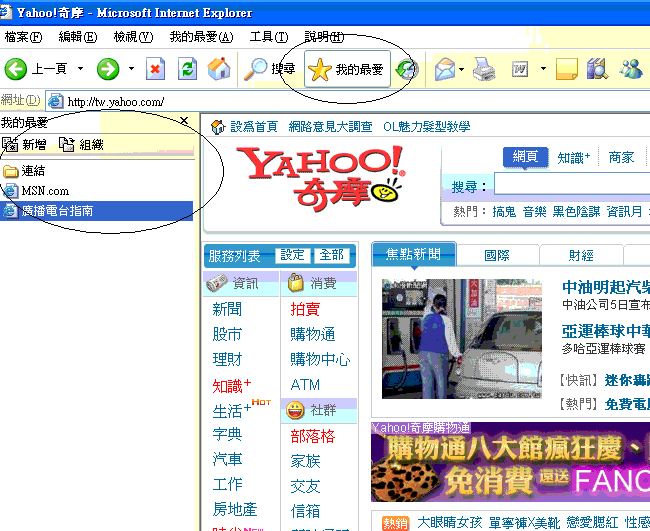Click the History icon in the toolbar
The width and height of the screenshot is (650, 531).
pos(406,69)
